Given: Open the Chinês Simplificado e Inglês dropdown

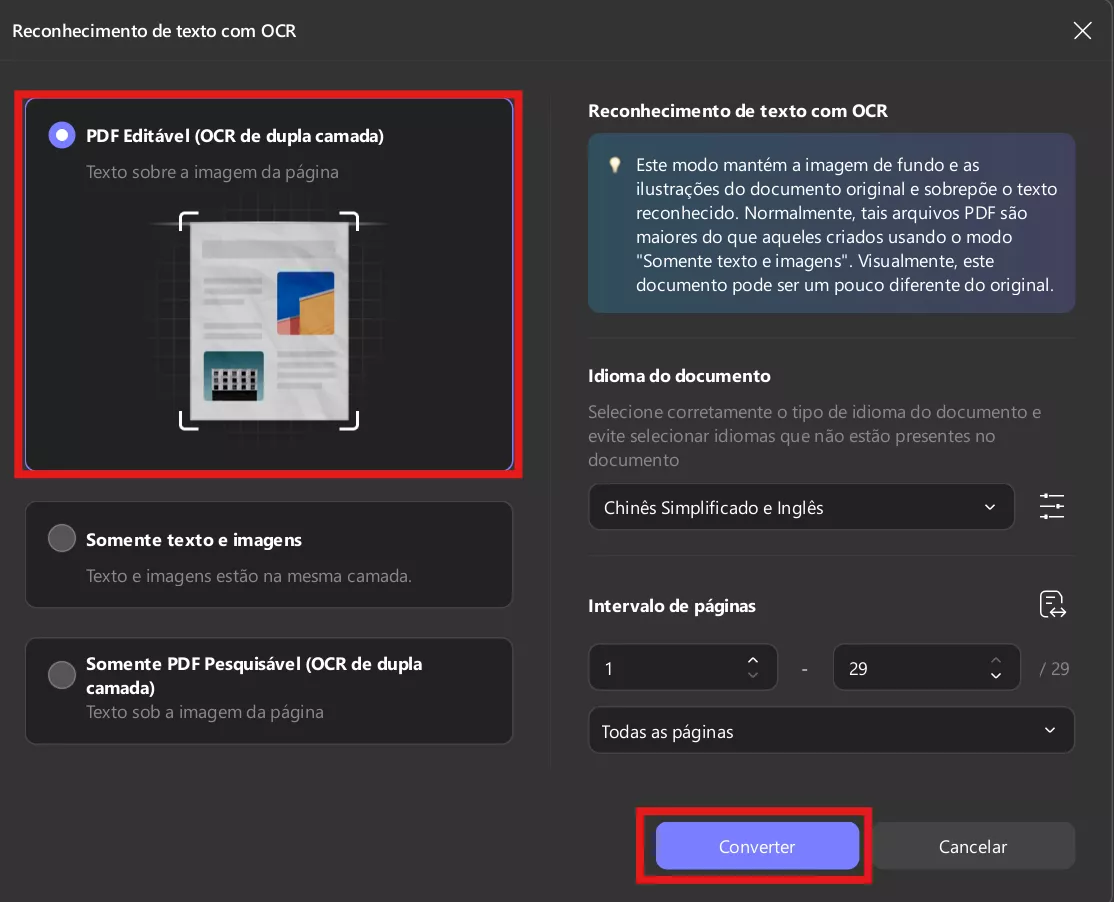Looking at the screenshot, I should pos(801,507).
